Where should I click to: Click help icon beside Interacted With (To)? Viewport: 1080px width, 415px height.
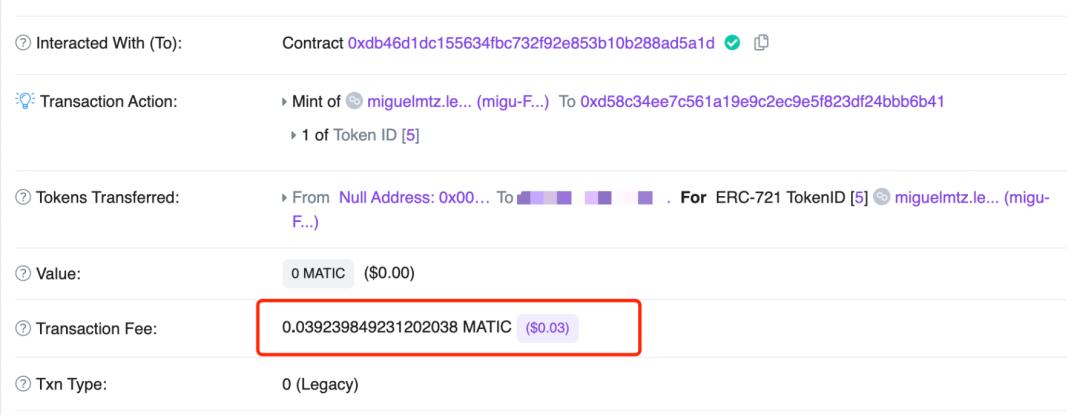[23, 43]
